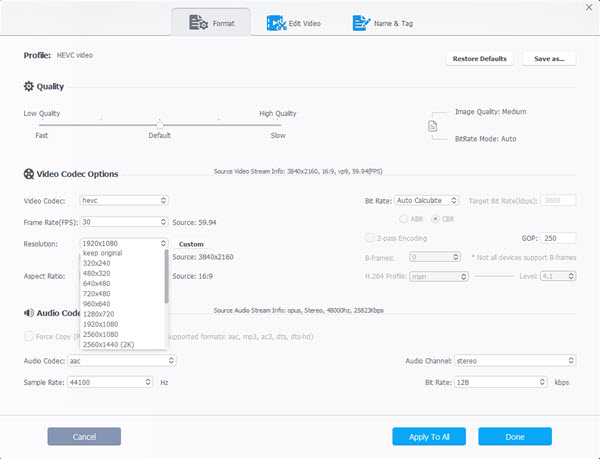Select 1920x1080 in resolution list
The width and height of the screenshot is (600, 459).
coord(122,324)
